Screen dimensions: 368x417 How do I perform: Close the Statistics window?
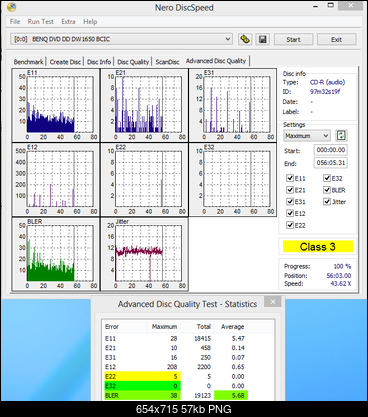[273, 302]
